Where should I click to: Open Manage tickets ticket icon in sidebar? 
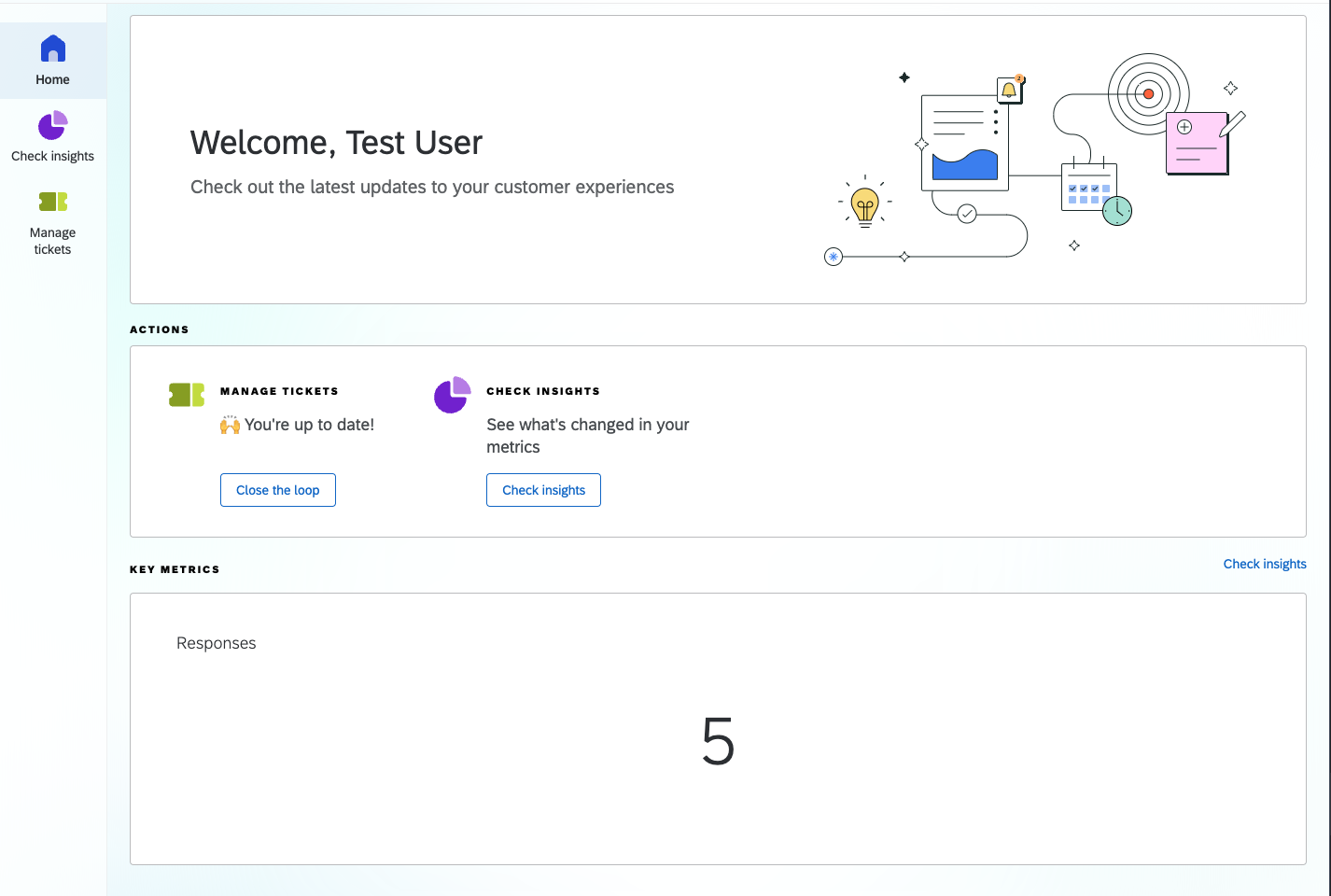point(53,202)
